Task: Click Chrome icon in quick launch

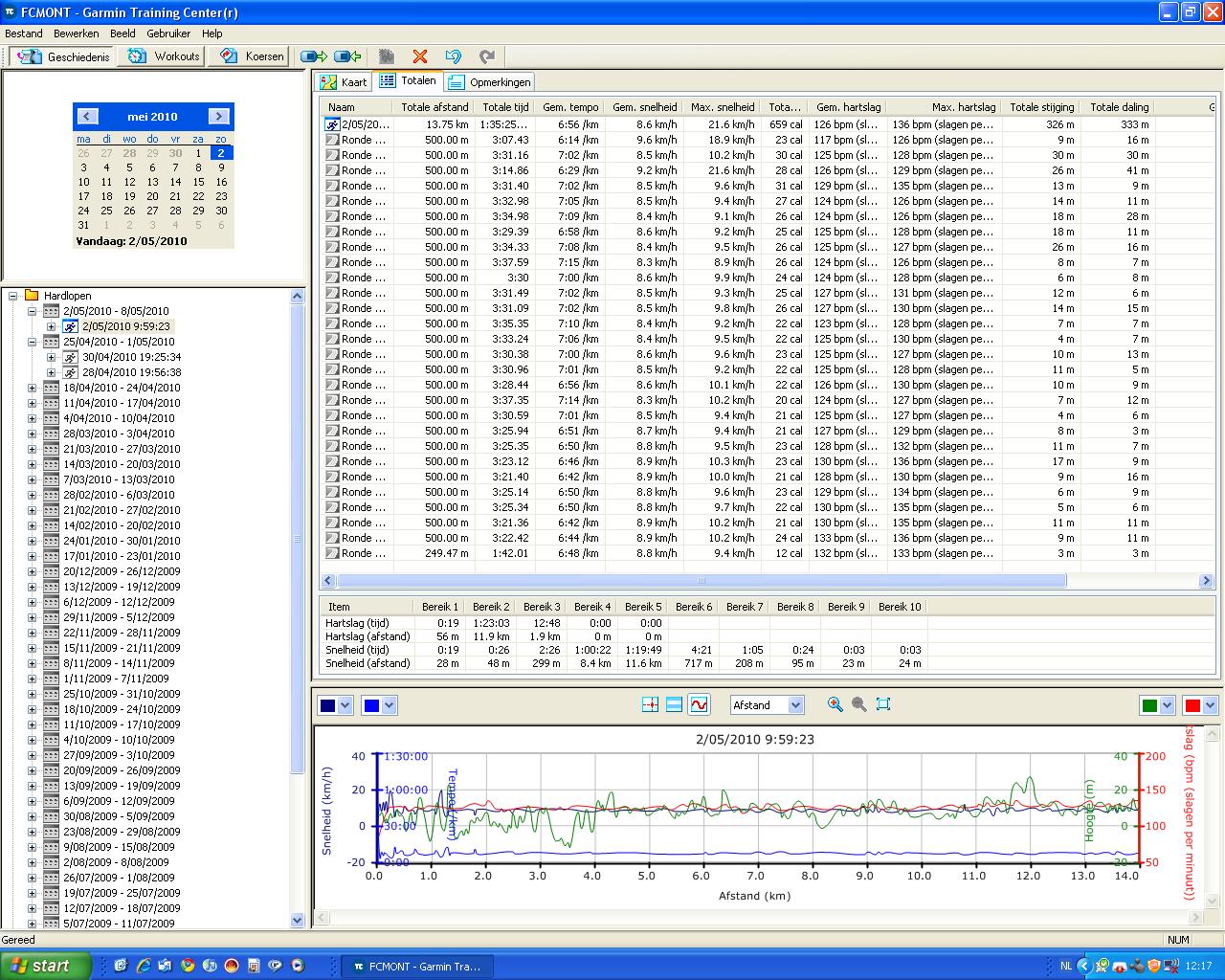Action: 187,966
